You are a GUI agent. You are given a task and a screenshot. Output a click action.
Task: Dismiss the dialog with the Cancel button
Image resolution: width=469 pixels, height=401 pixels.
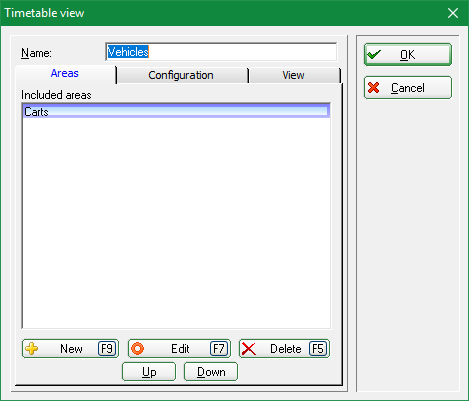[x=408, y=88]
